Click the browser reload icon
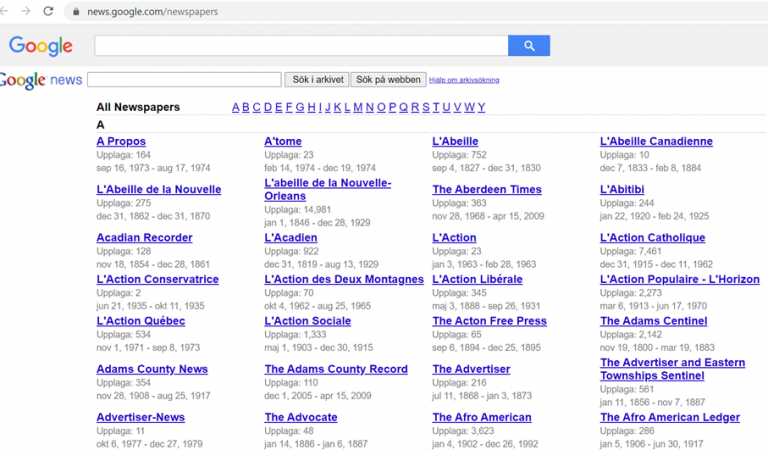Viewport: 768px width, 450px height. click(48, 11)
